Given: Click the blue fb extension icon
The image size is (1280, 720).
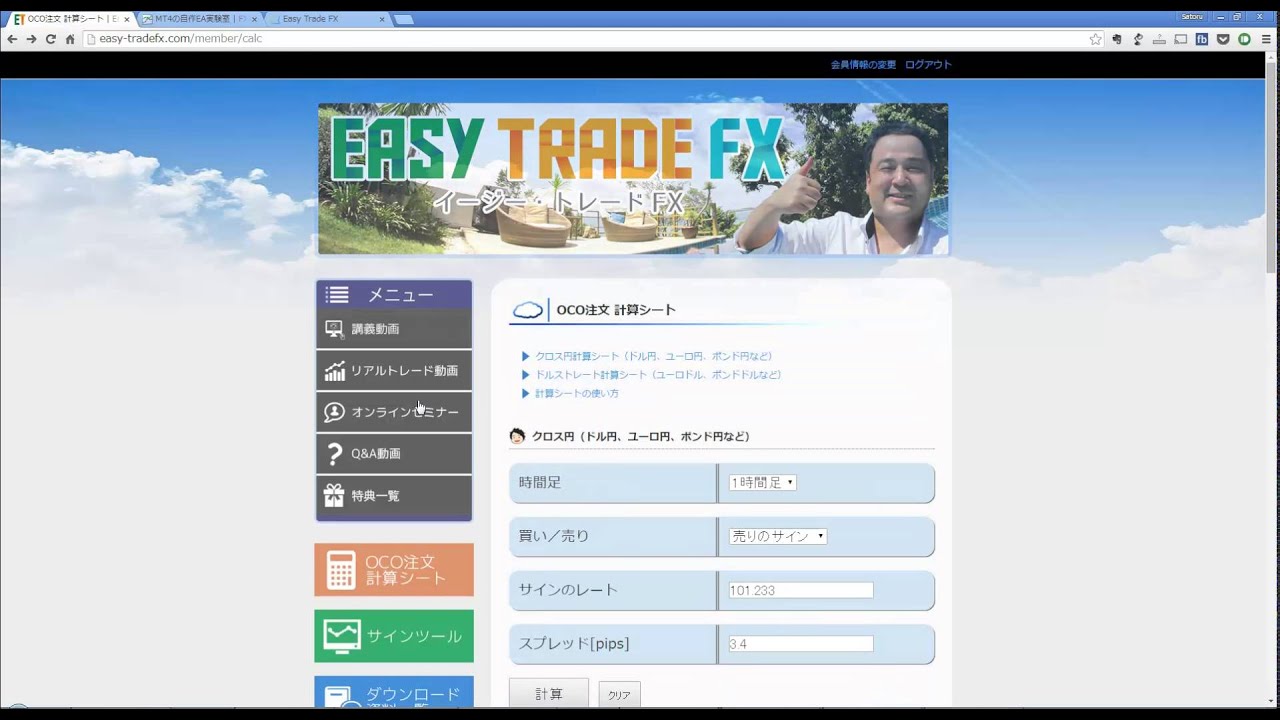Looking at the screenshot, I should click(x=1201, y=39).
